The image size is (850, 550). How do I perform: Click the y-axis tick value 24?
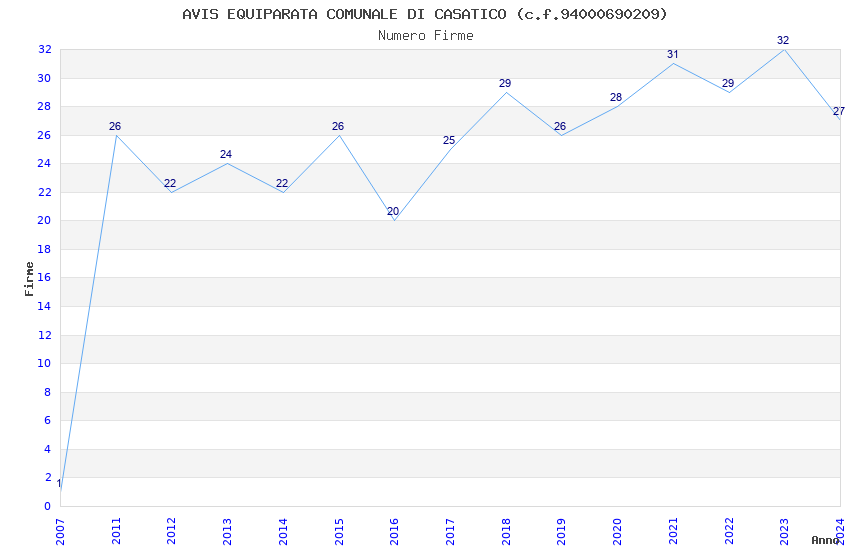pyautogui.click(x=44, y=163)
